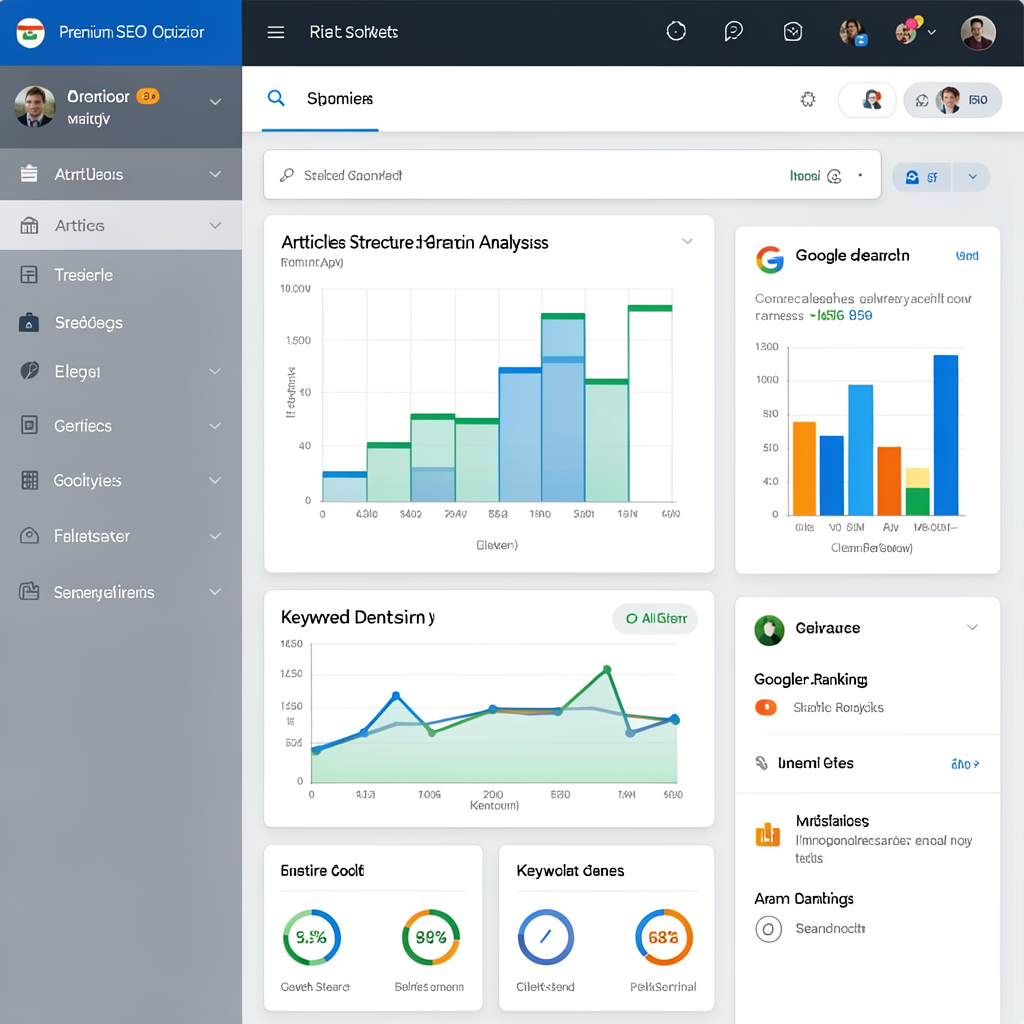
Task: Open the blue dropdown arrow beside search bar
Action: click(972, 177)
